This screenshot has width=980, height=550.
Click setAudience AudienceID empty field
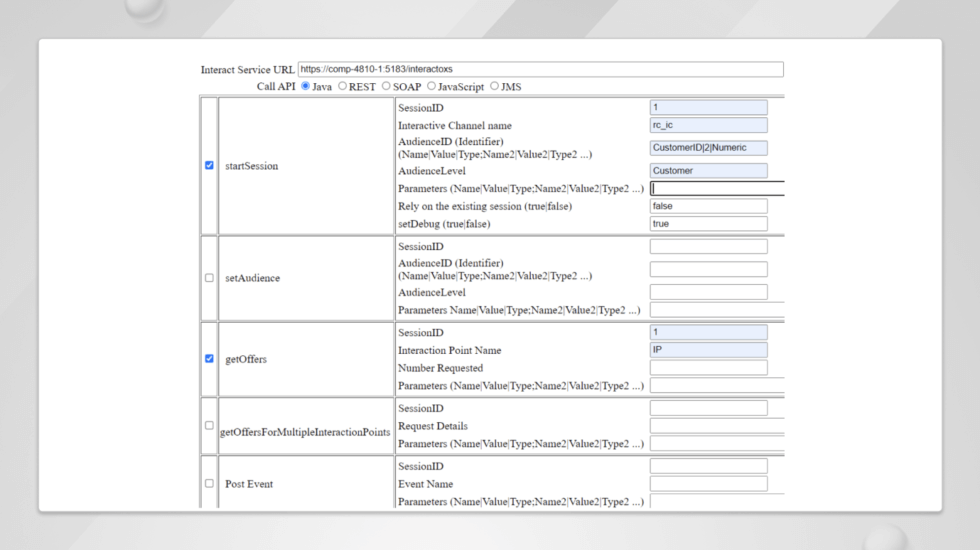tap(709, 269)
